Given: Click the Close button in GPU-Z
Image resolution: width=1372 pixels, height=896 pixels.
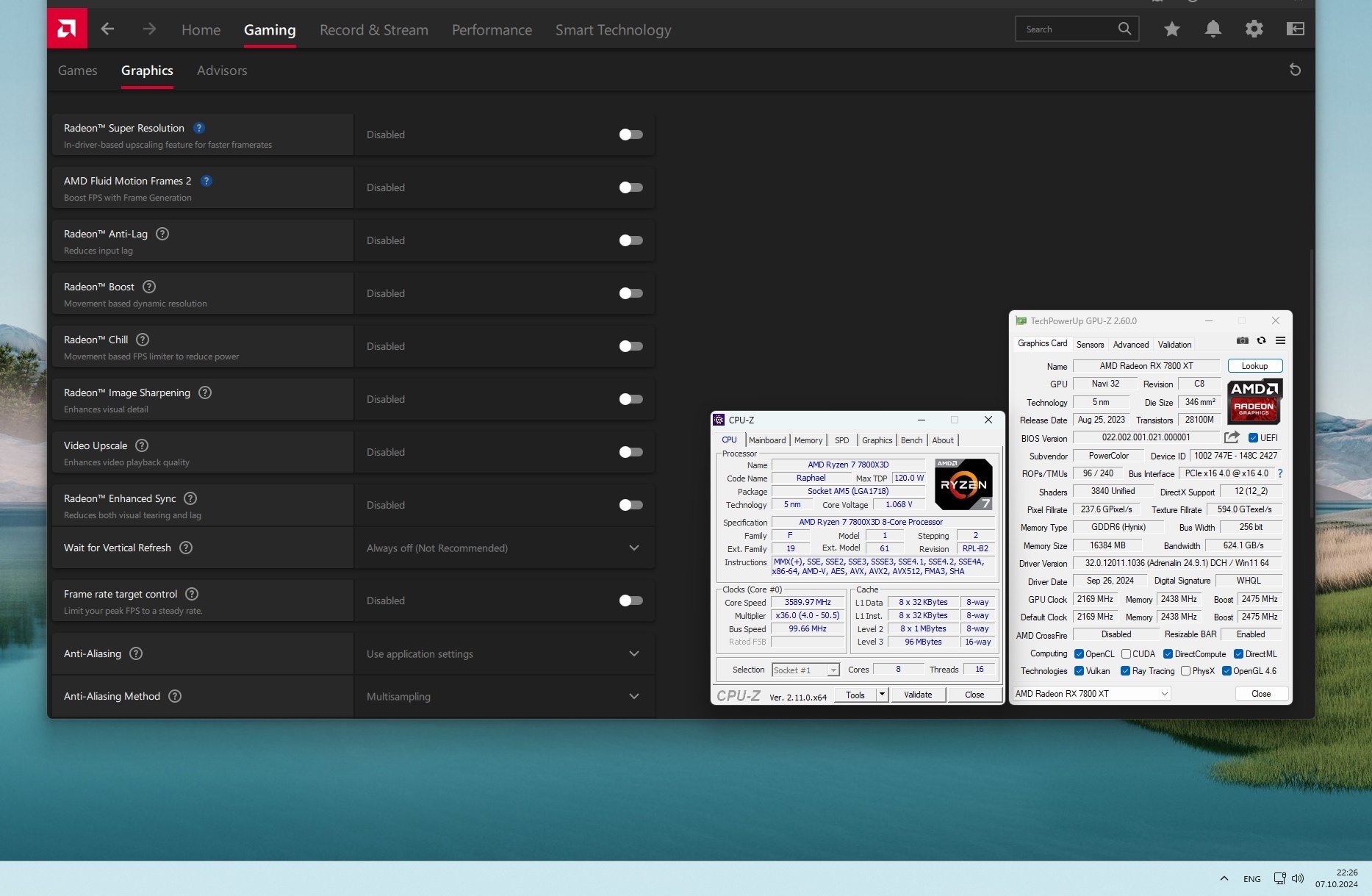Looking at the screenshot, I should [x=1261, y=694].
